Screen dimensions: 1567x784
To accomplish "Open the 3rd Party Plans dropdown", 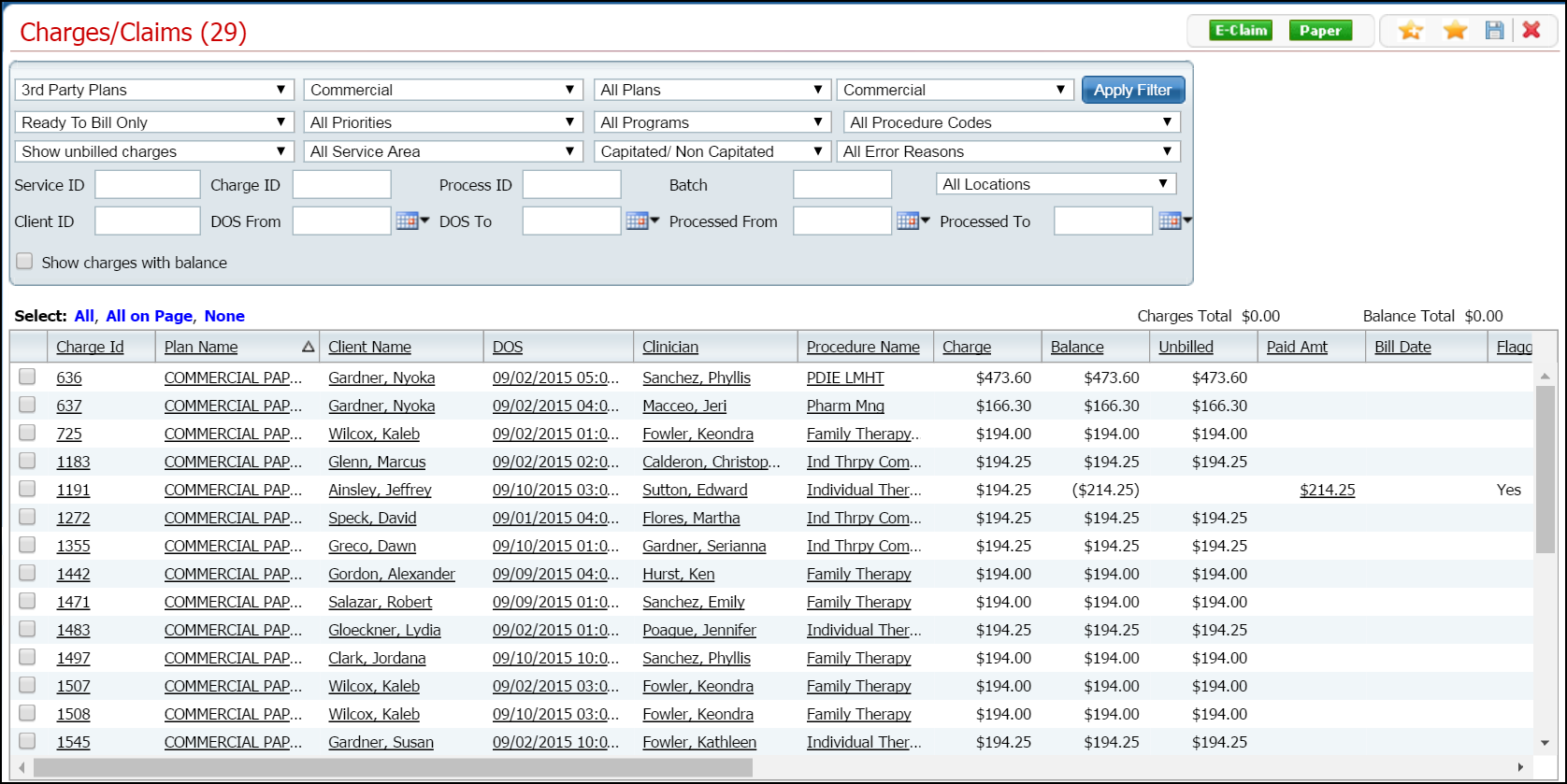I will (x=154, y=90).
